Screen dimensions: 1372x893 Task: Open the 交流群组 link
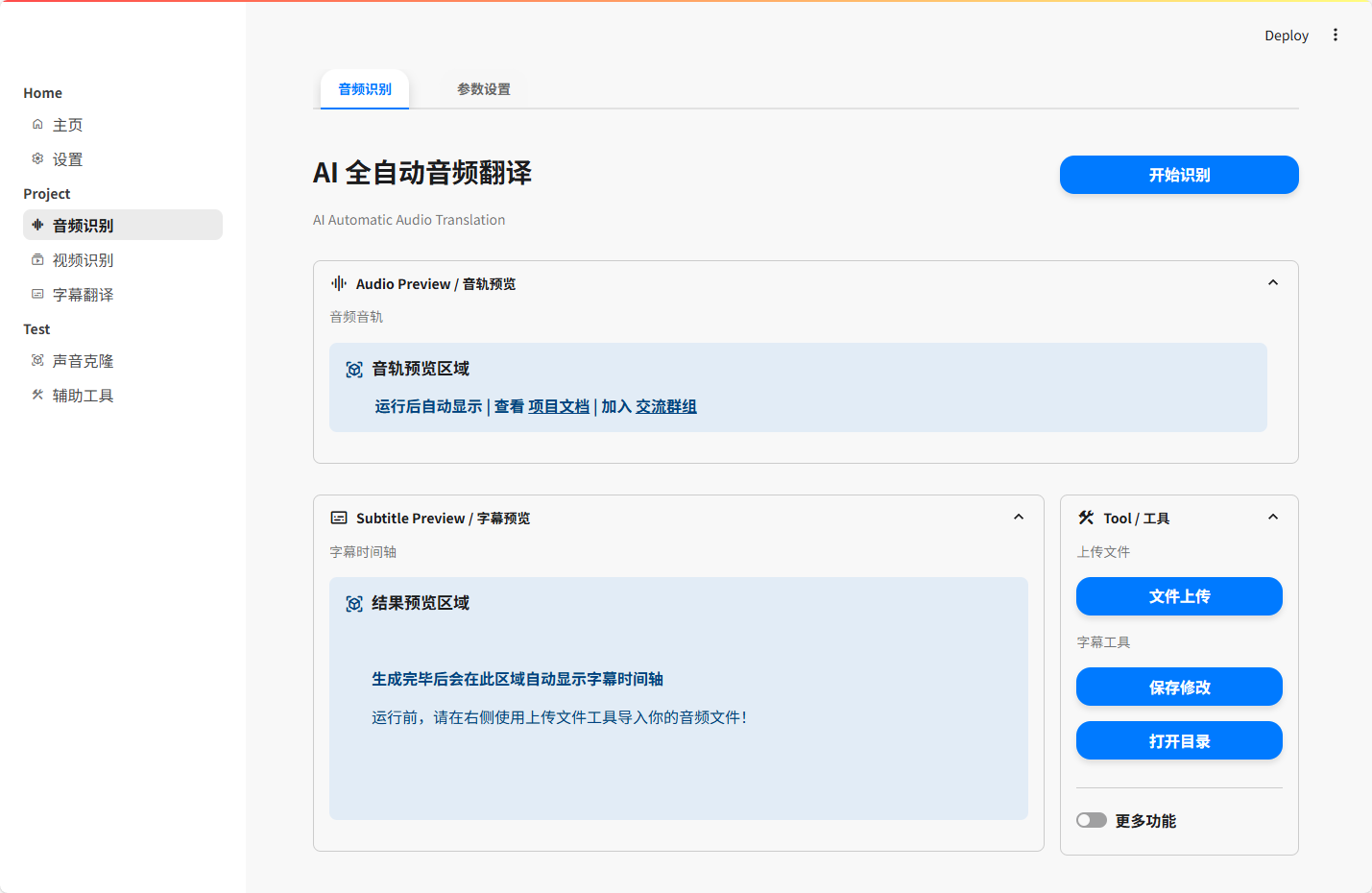665,407
